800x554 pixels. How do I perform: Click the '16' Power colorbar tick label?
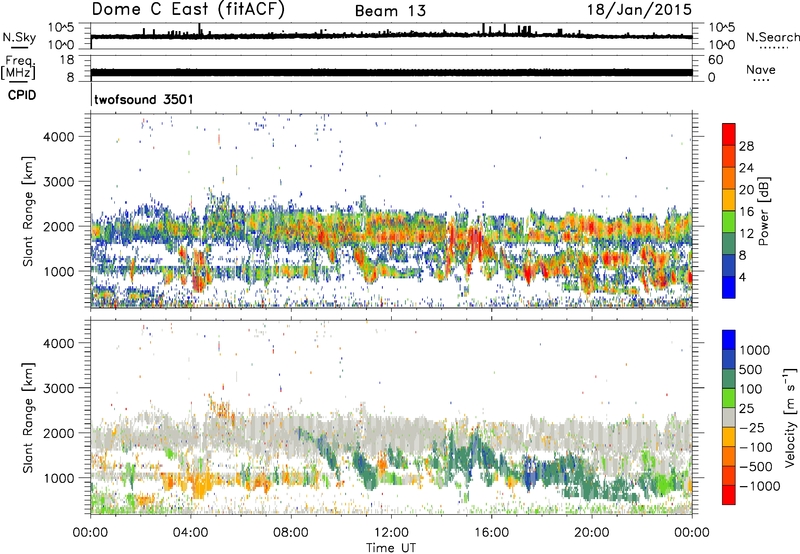[x=746, y=212]
